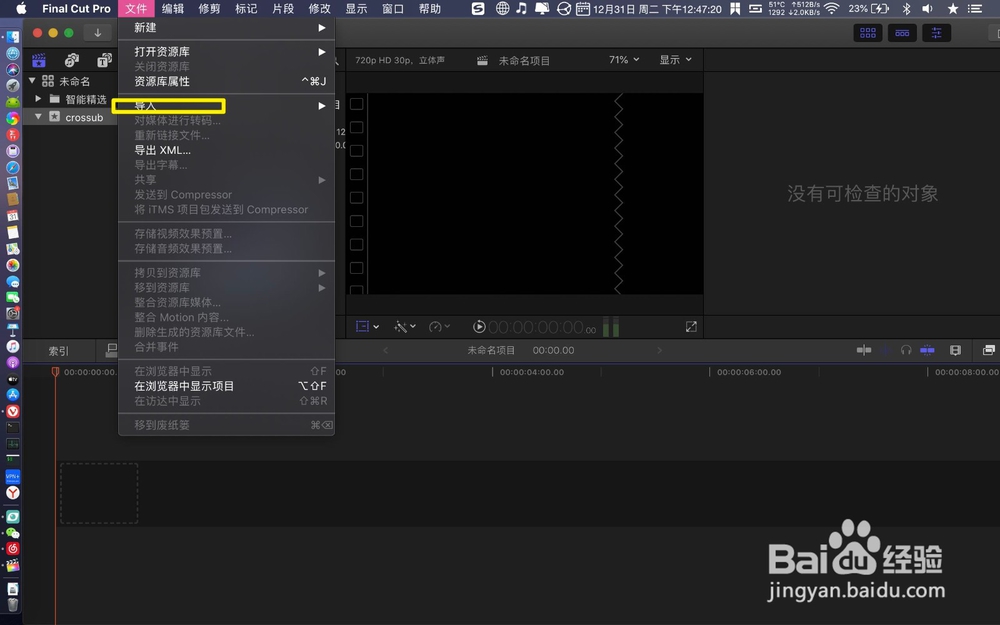The width and height of the screenshot is (1000, 625).
Task: Open the timeline 索引 index button
Action: pyautogui.click(x=59, y=351)
